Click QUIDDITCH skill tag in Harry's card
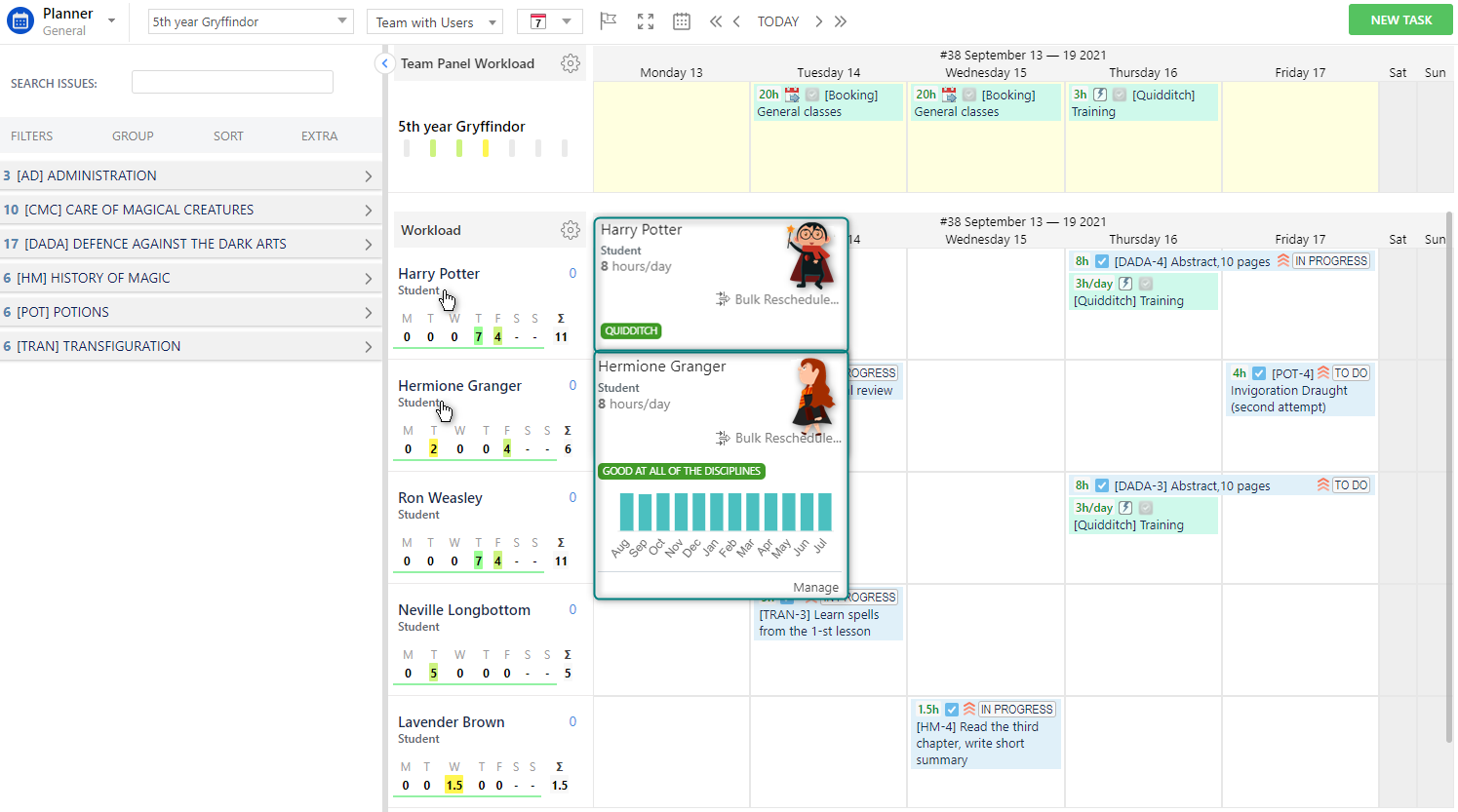The height and width of the screenshot is (812, 1458). tap(631, 330)
